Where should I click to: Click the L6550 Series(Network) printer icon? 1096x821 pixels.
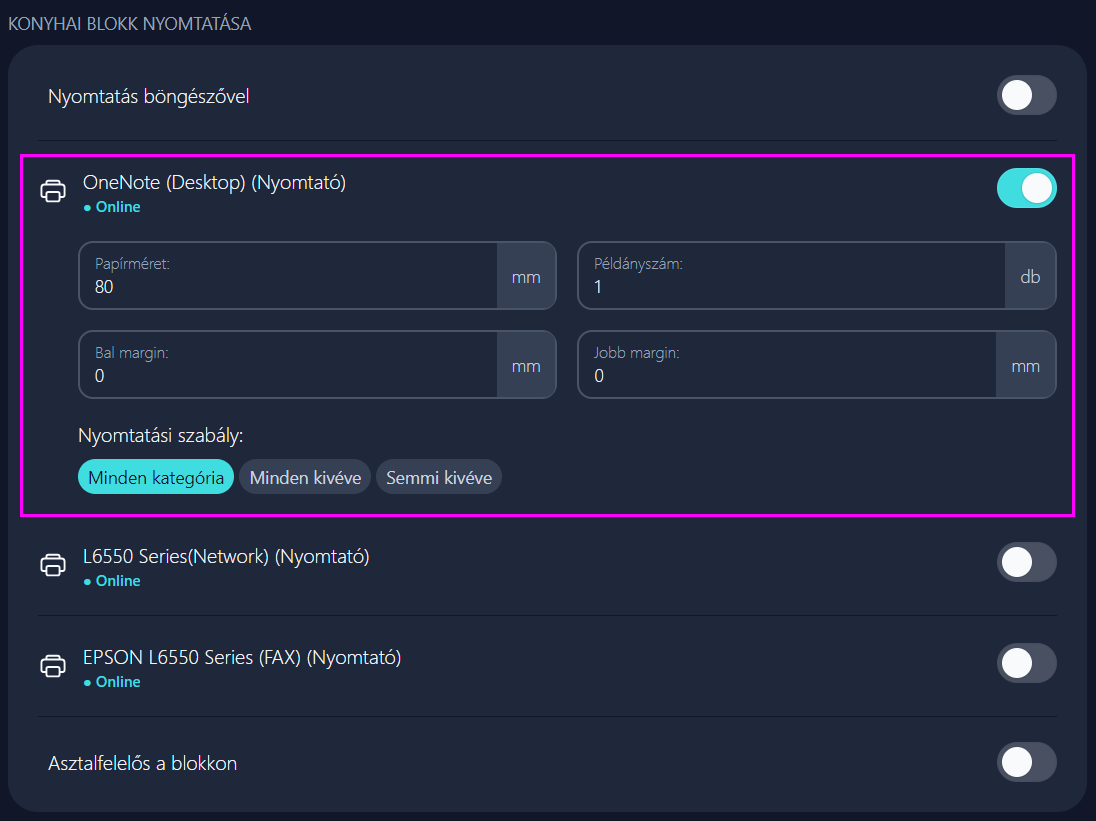tap(53, 564)
